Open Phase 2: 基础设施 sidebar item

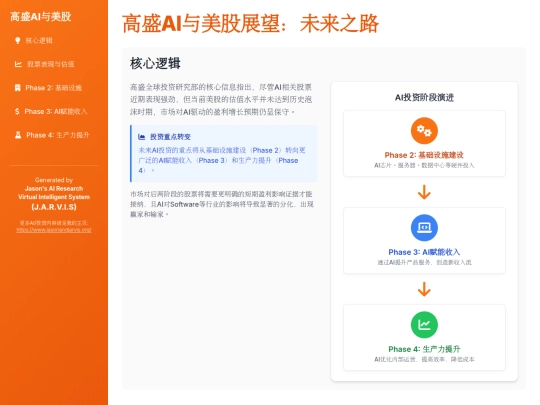click(x=53, y=88)
